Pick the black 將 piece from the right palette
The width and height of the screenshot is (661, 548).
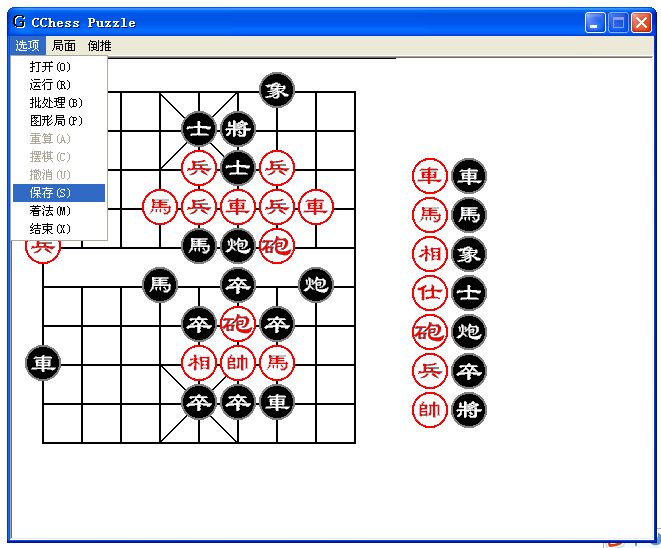tap(468, 410)
